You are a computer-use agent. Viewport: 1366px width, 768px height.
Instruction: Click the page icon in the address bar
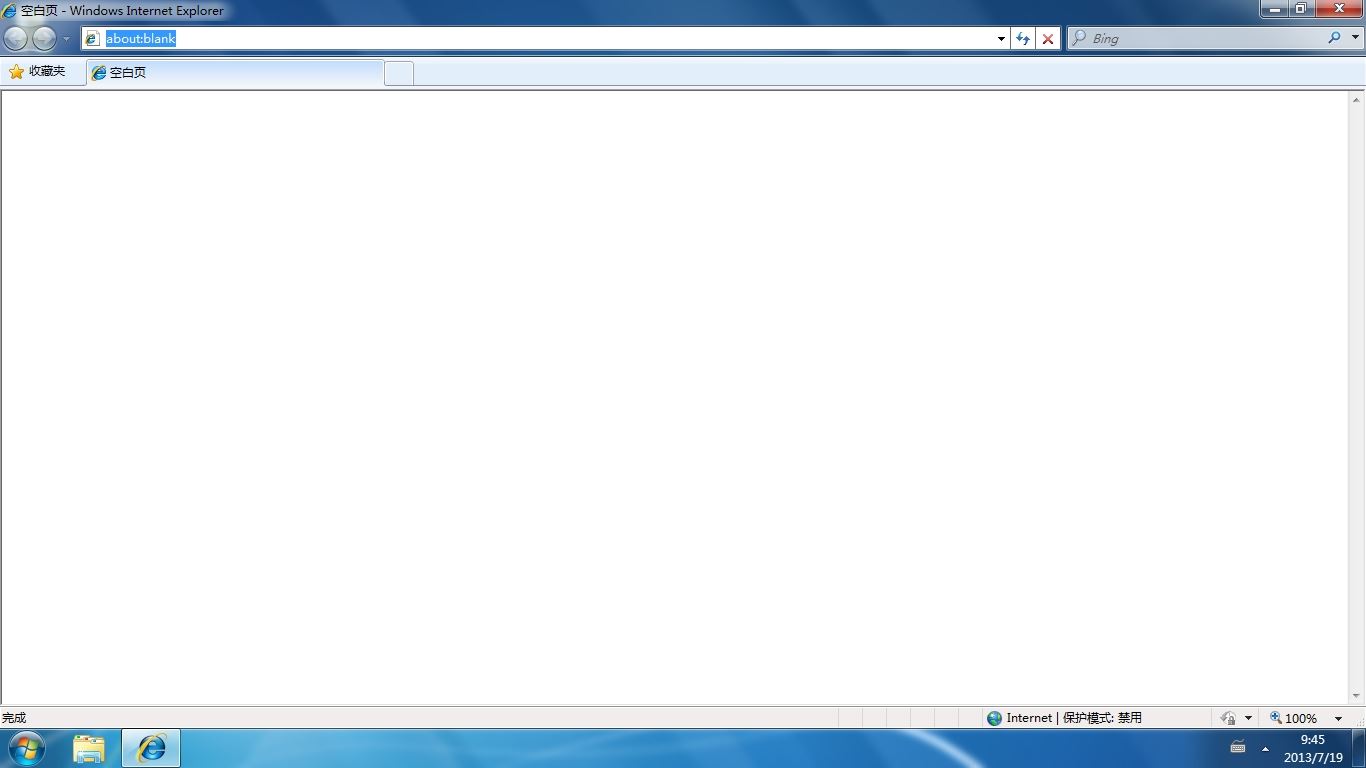point(92,38)
